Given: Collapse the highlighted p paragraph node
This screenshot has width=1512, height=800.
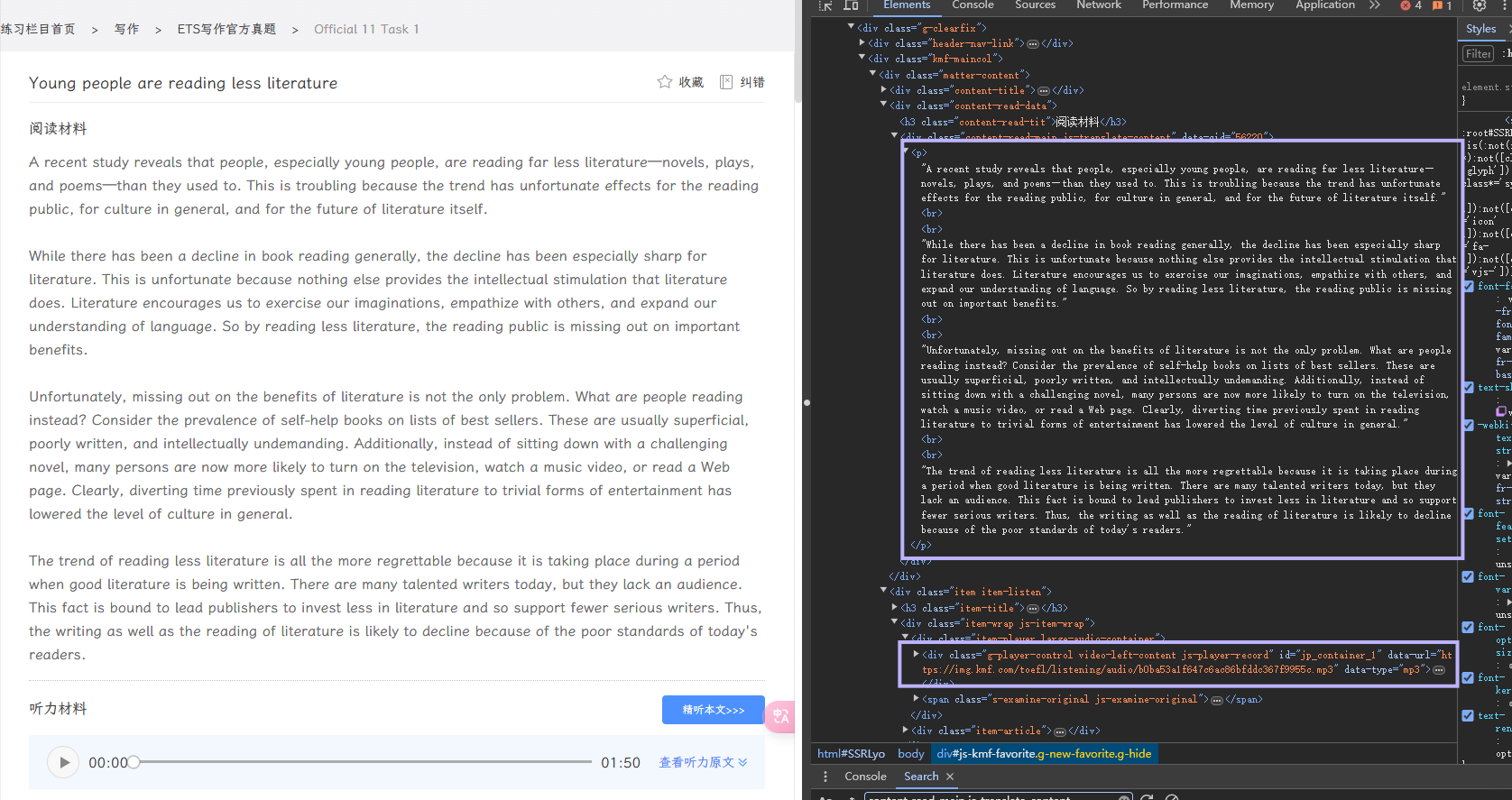Looking at the screenshot, I should pyautogui.click(x=906, y=152).
